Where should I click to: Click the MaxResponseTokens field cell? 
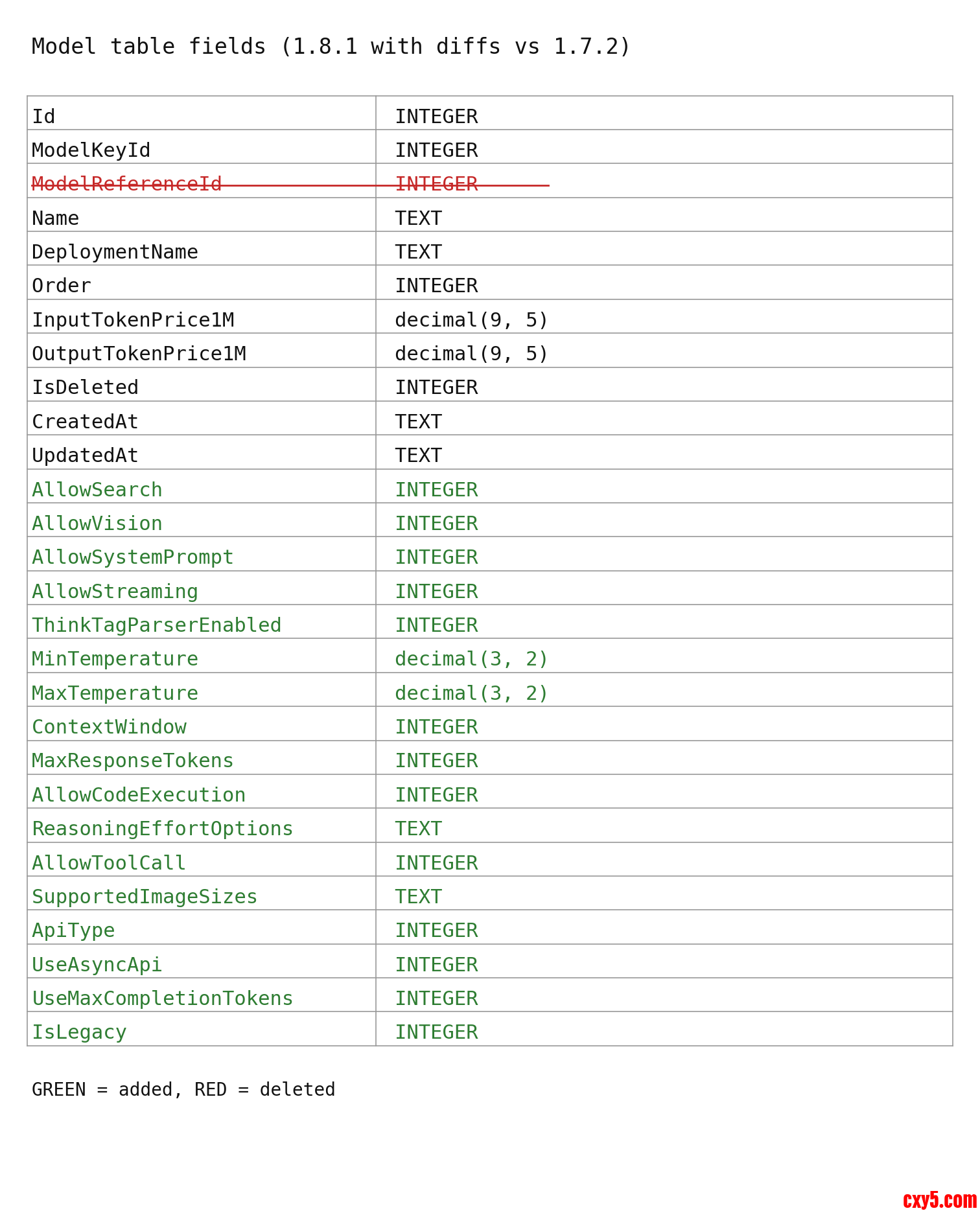coord(133,761)
